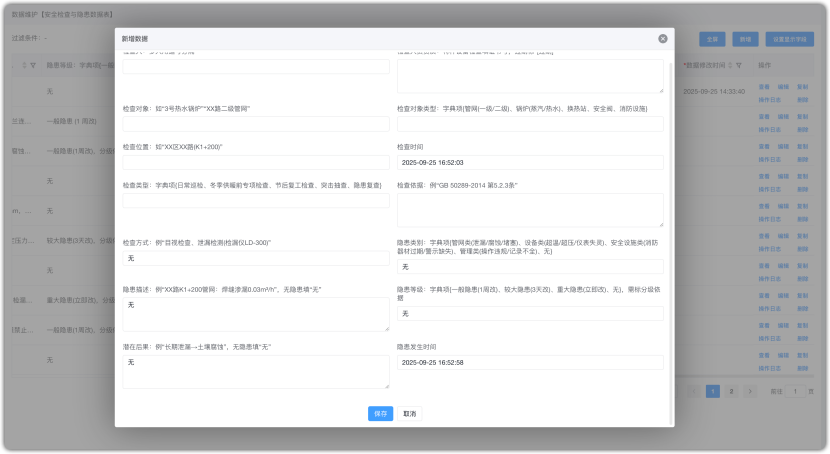
Task: Cancel the dialog with 取消
Action: point(409,414)
